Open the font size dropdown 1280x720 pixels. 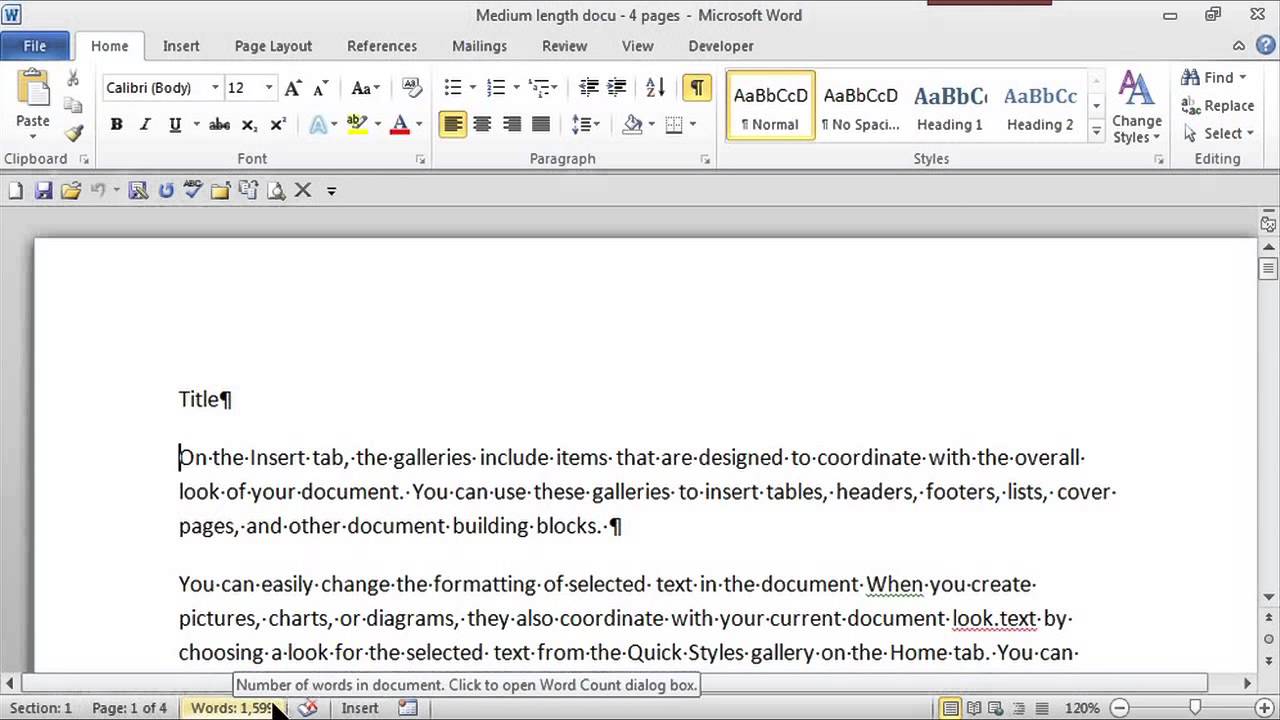coord(269,88)
